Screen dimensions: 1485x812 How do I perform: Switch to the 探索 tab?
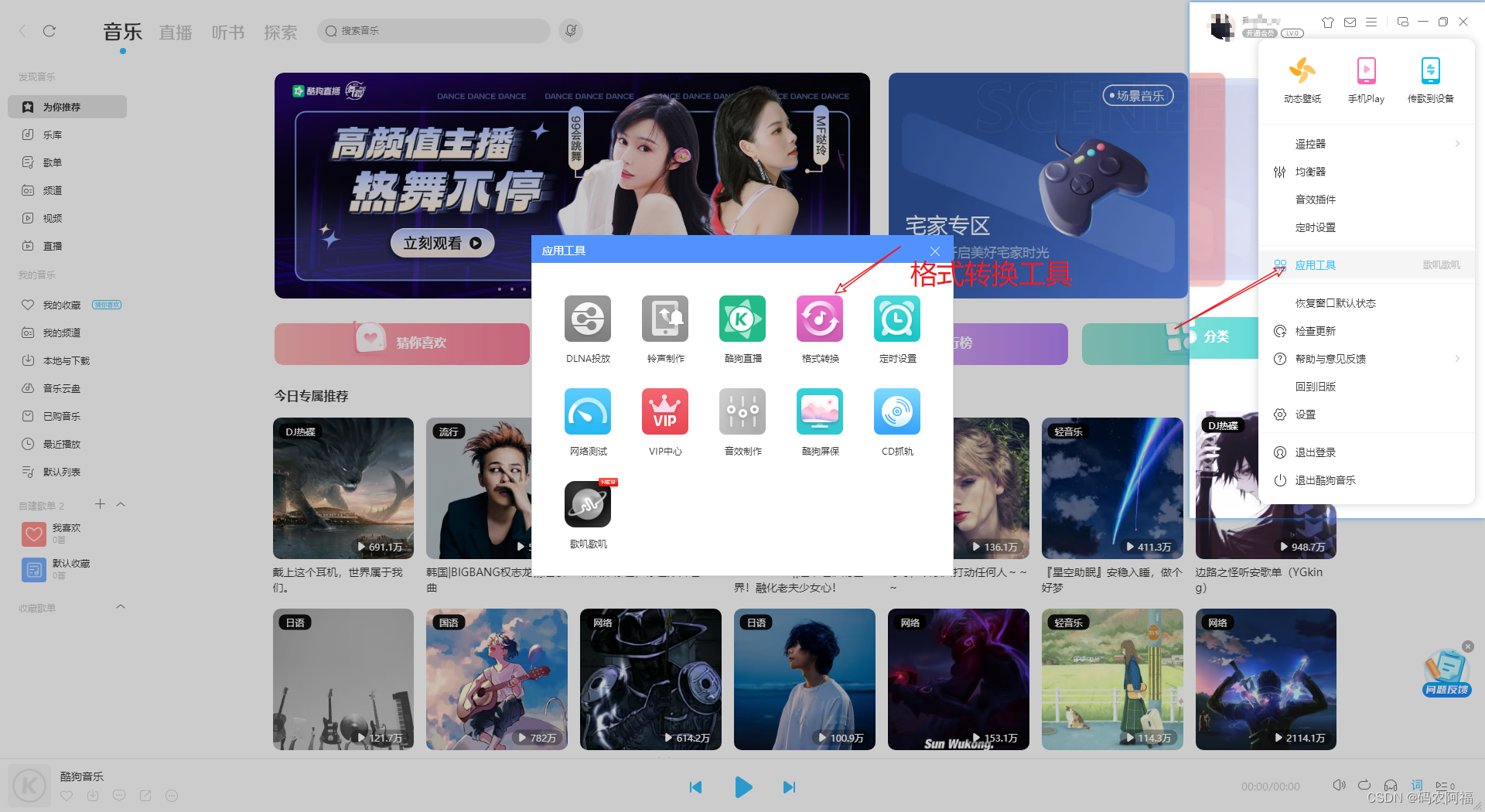pyautogui.click(x=280, y=32)
